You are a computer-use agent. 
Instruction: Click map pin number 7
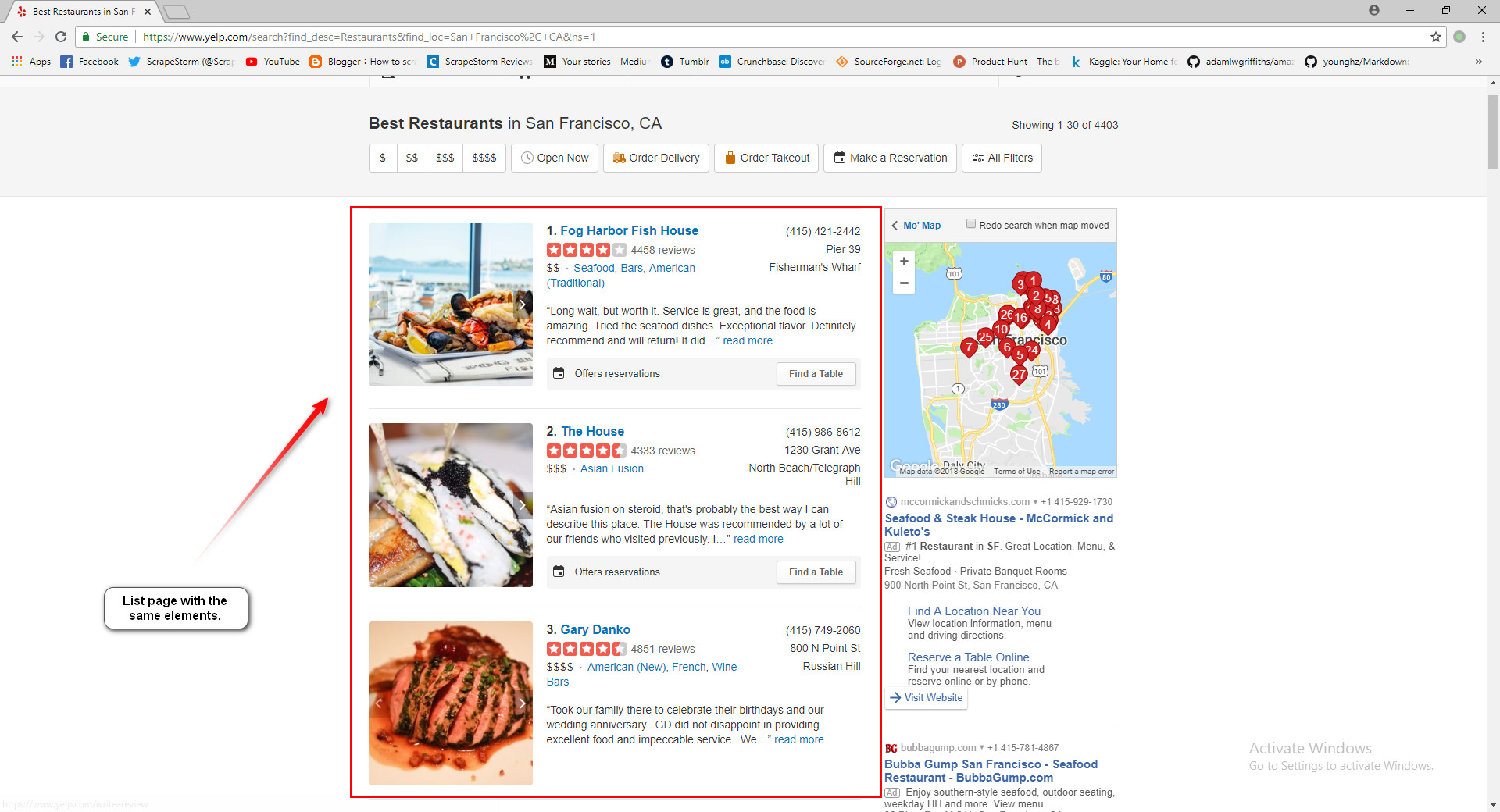tap(969, 347)
